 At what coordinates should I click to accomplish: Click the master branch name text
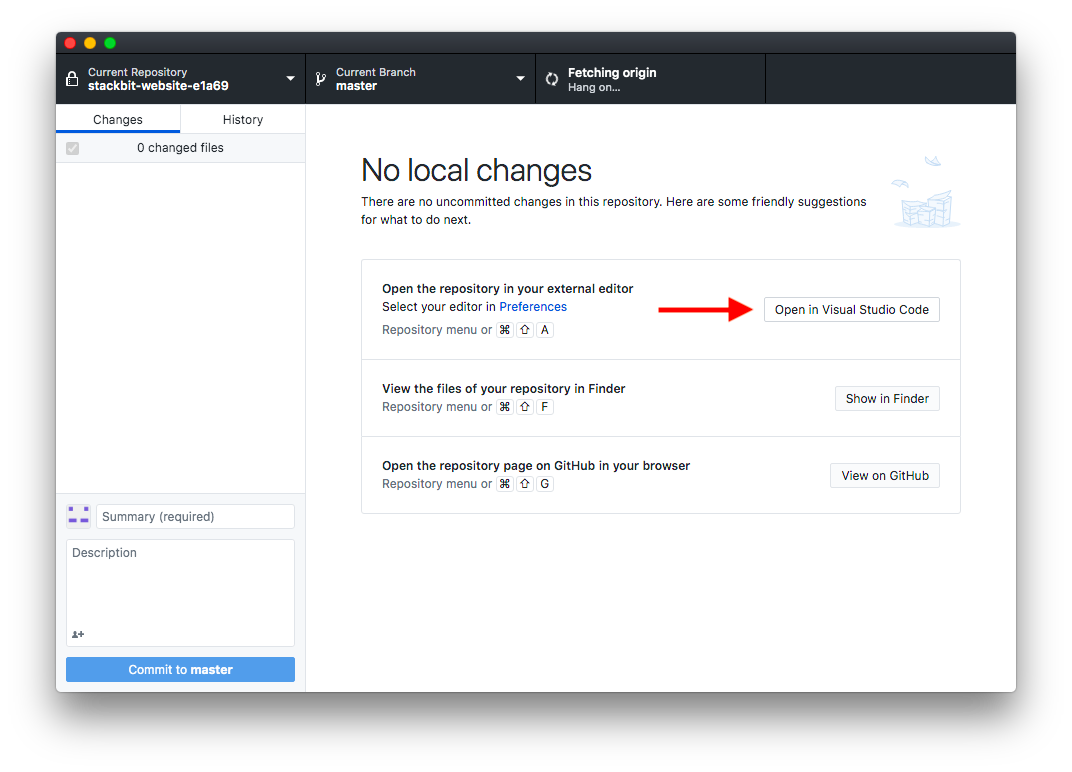click(356, 86)
